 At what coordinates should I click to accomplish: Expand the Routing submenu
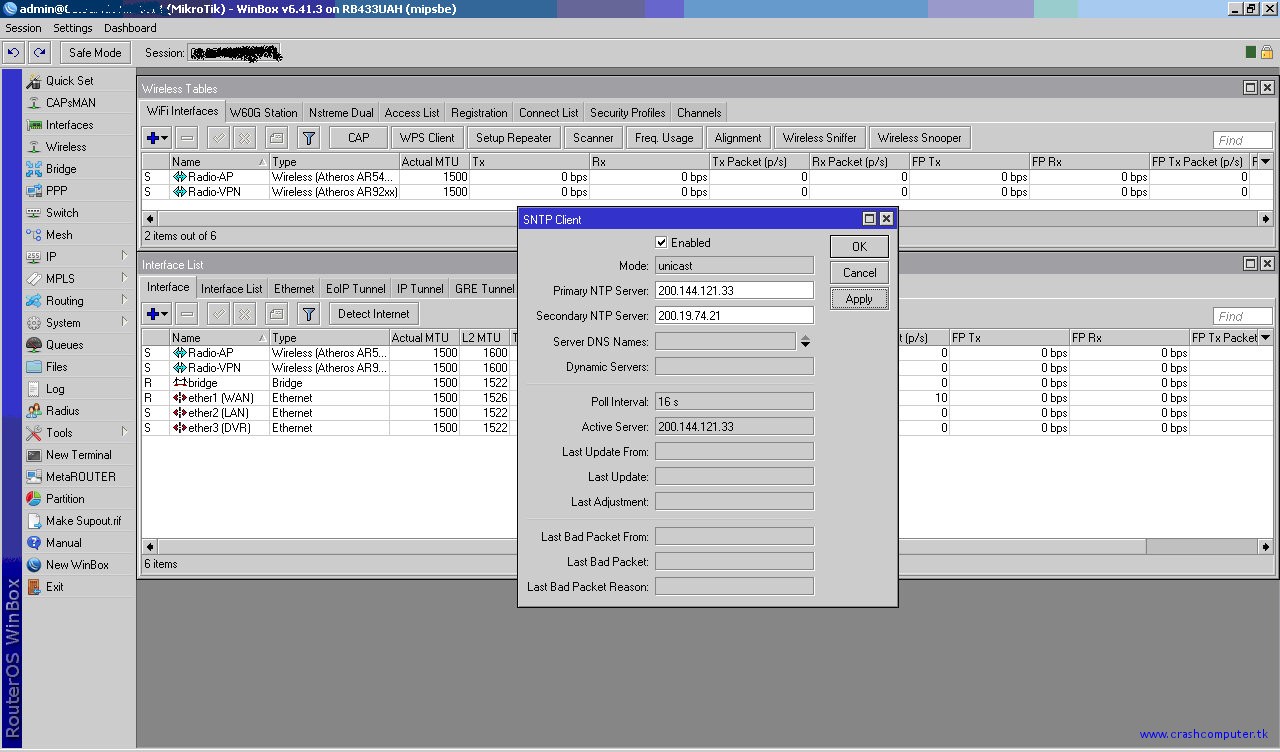pyautogui.click(x=124, y=301)
